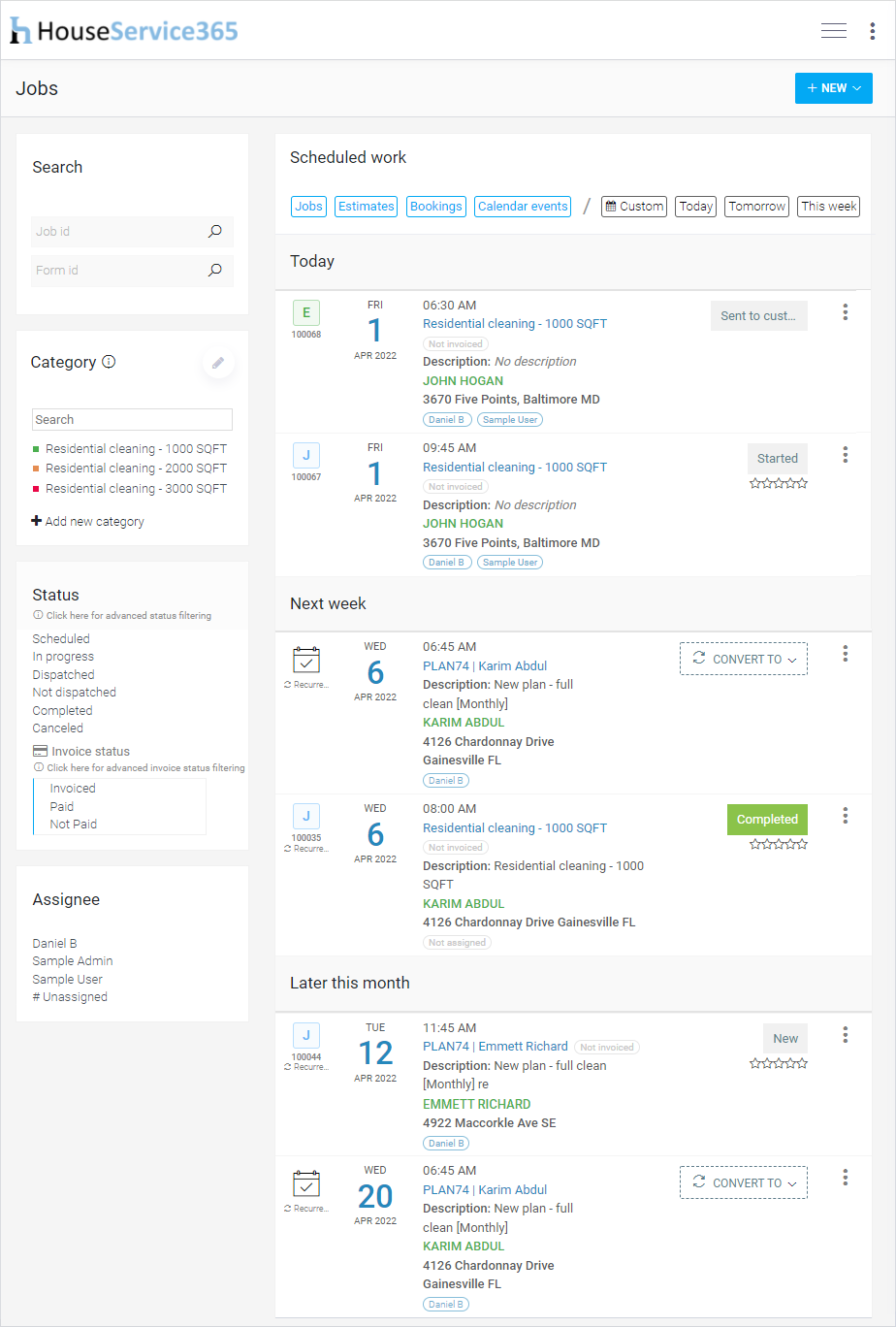Viewport: 896px width, 1327px height.
Task: Select the Tomorrow date filter
Action: [x=756, y=207]
